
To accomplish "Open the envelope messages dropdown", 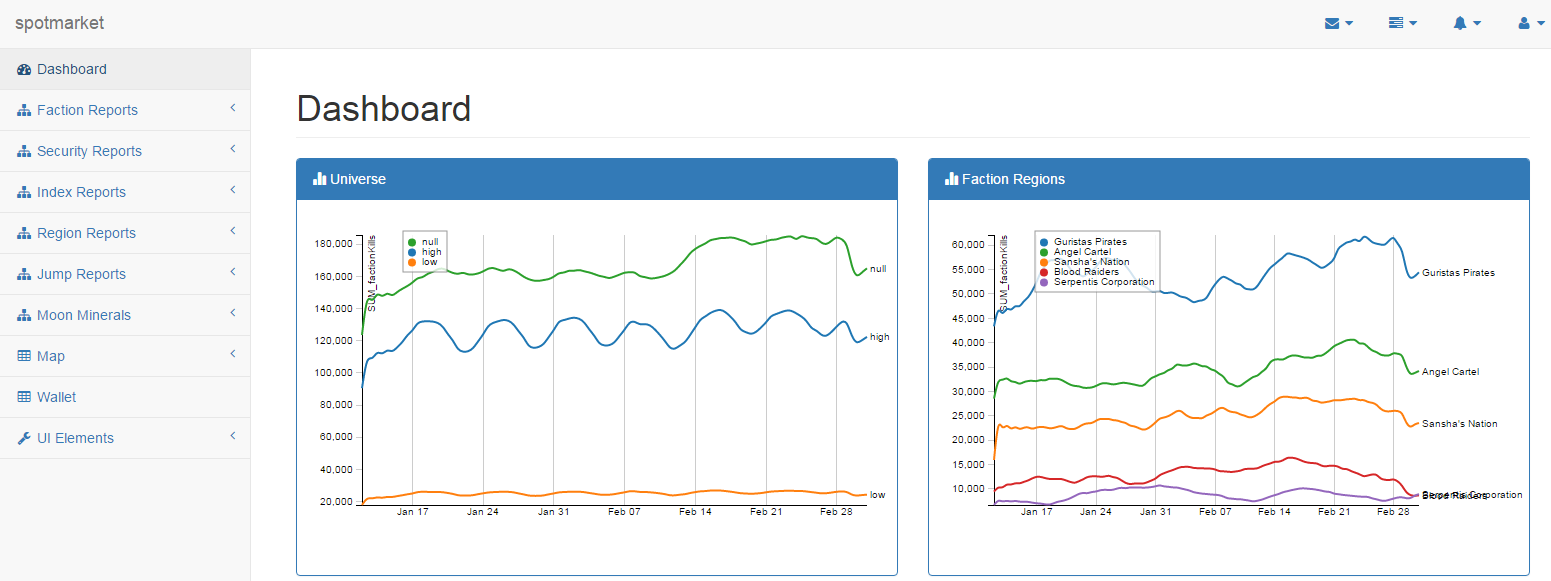I will pyautogui.click(x=1338, y=23).
